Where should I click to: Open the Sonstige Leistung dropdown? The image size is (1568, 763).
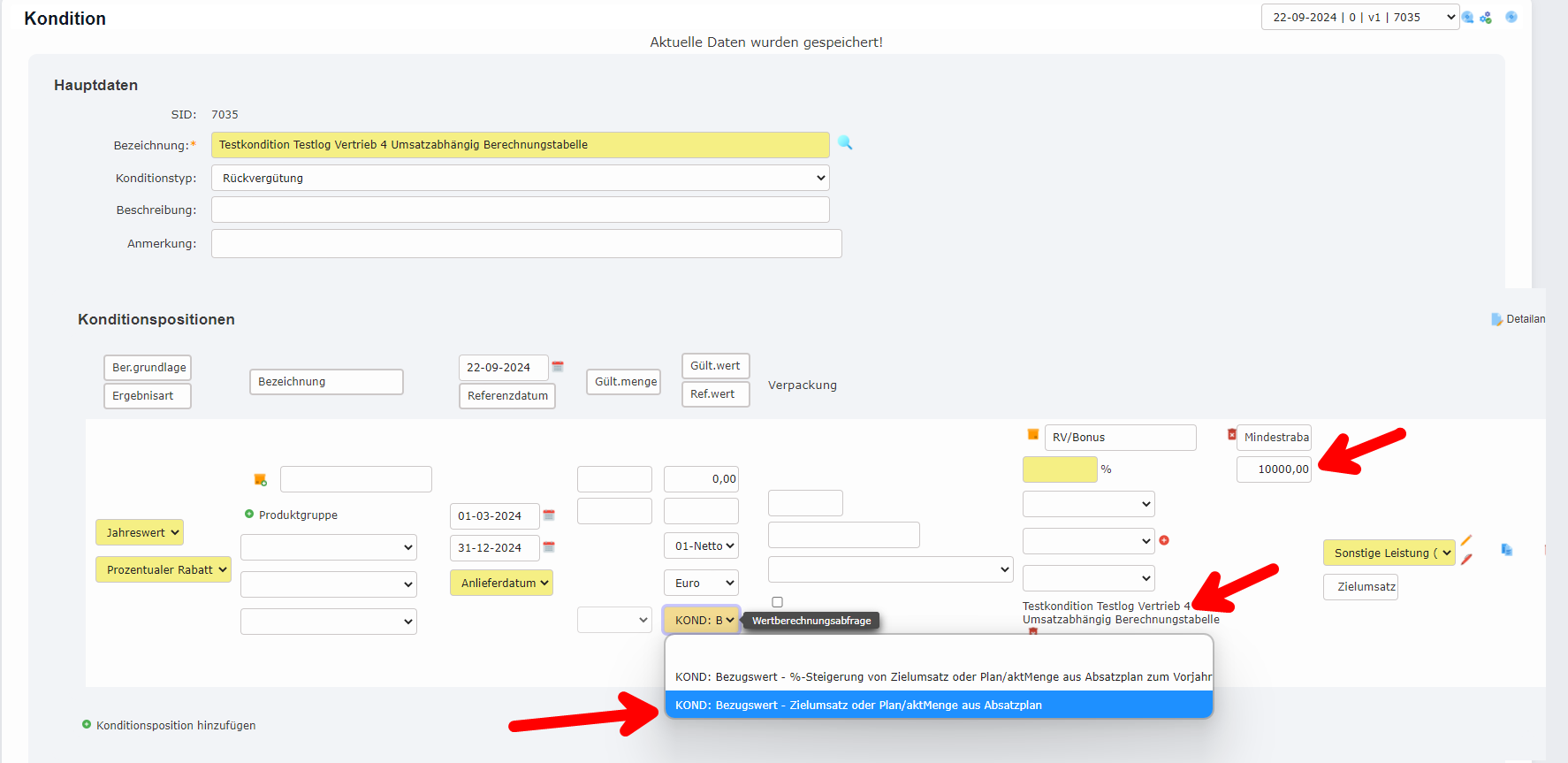[x=1389, y=553]
